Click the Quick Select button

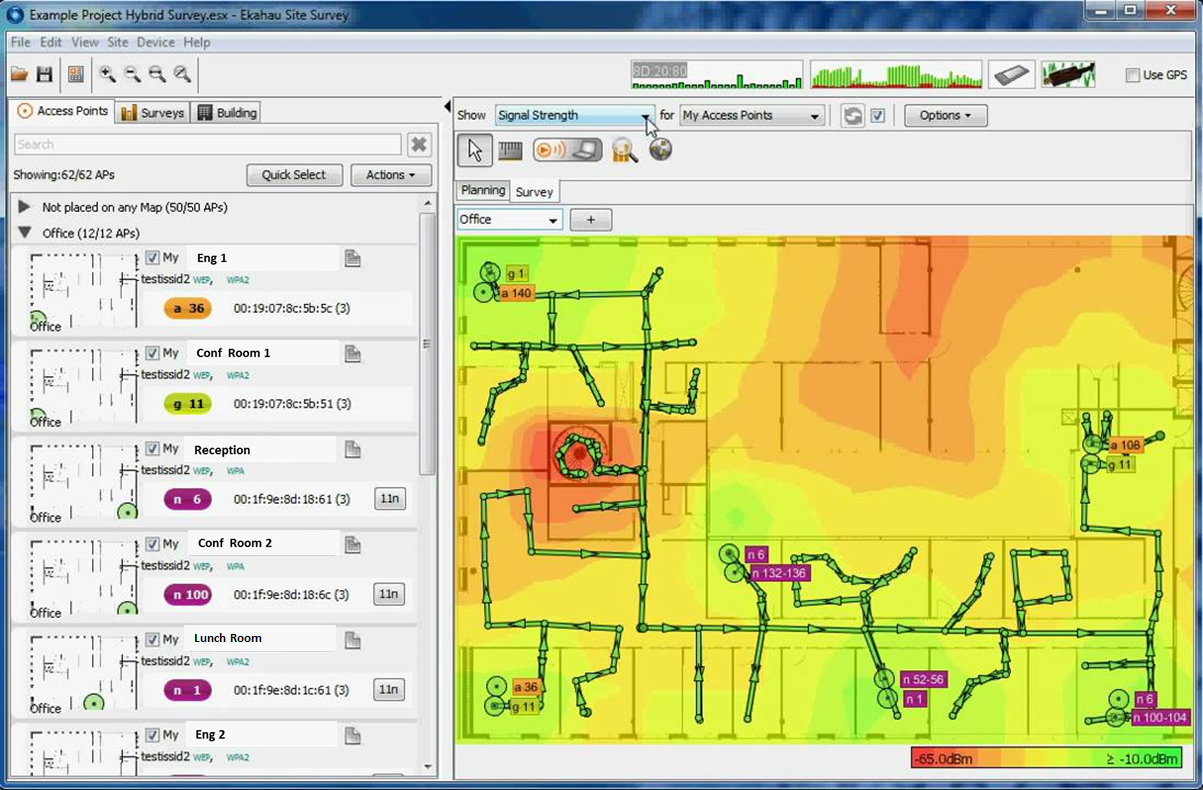point(294,175)
